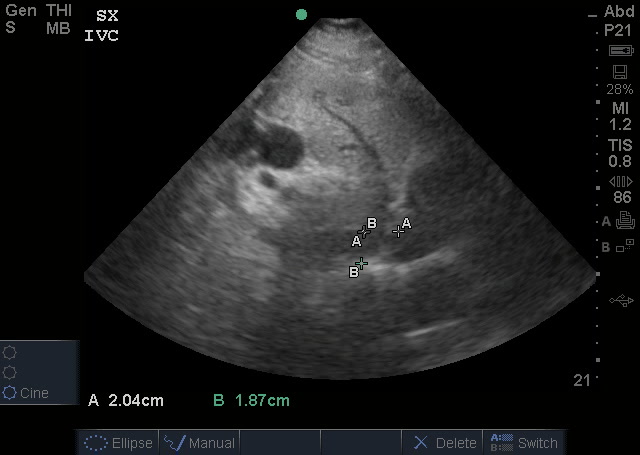Viewport: 640px width, 455px height.
Task: Click the SX IVC annotation text
Action: pos(100,25)
